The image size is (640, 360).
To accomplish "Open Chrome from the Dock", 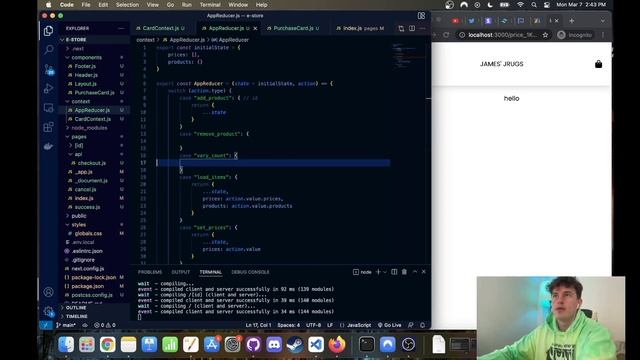I will (x=107, y=345).
